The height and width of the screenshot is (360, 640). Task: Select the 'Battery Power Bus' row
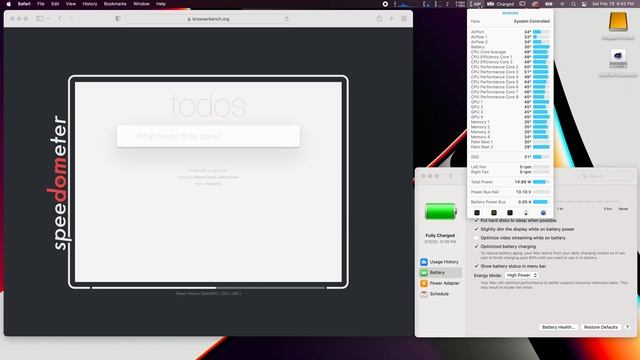point(510,202)
